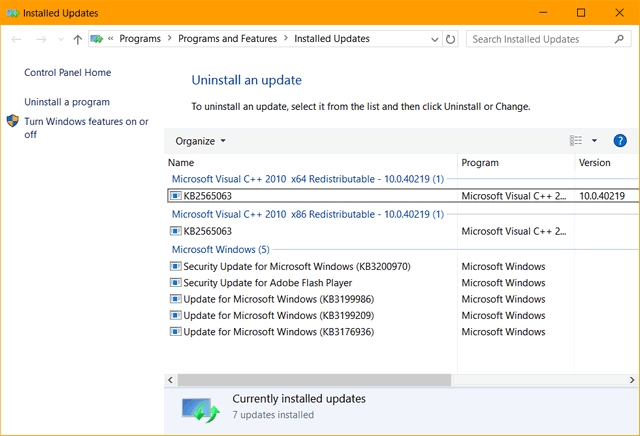Click the icon of x86 KB2565063 row

(176, 231)
